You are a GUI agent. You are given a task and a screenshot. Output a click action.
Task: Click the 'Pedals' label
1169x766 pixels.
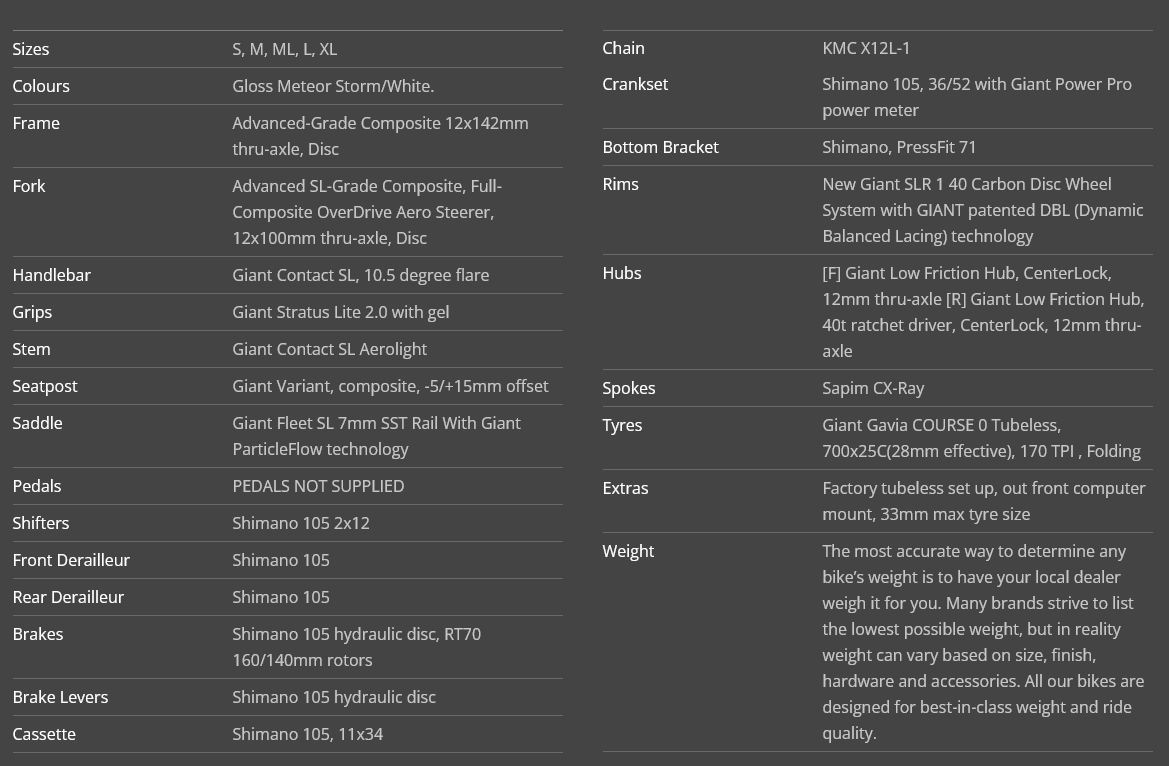[37, 486]
